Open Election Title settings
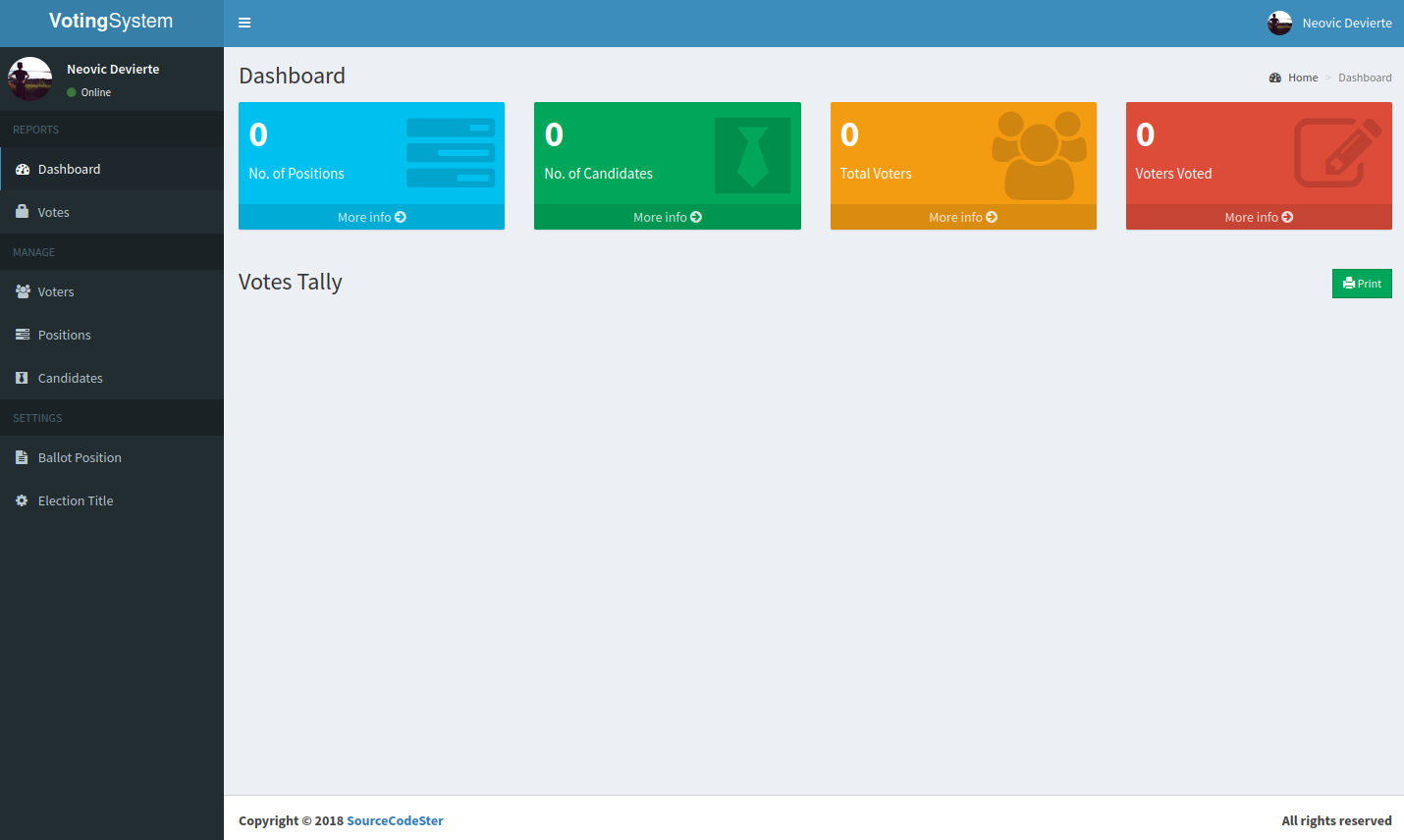The width and height of the screenshot is (1404, 840). 112,500
